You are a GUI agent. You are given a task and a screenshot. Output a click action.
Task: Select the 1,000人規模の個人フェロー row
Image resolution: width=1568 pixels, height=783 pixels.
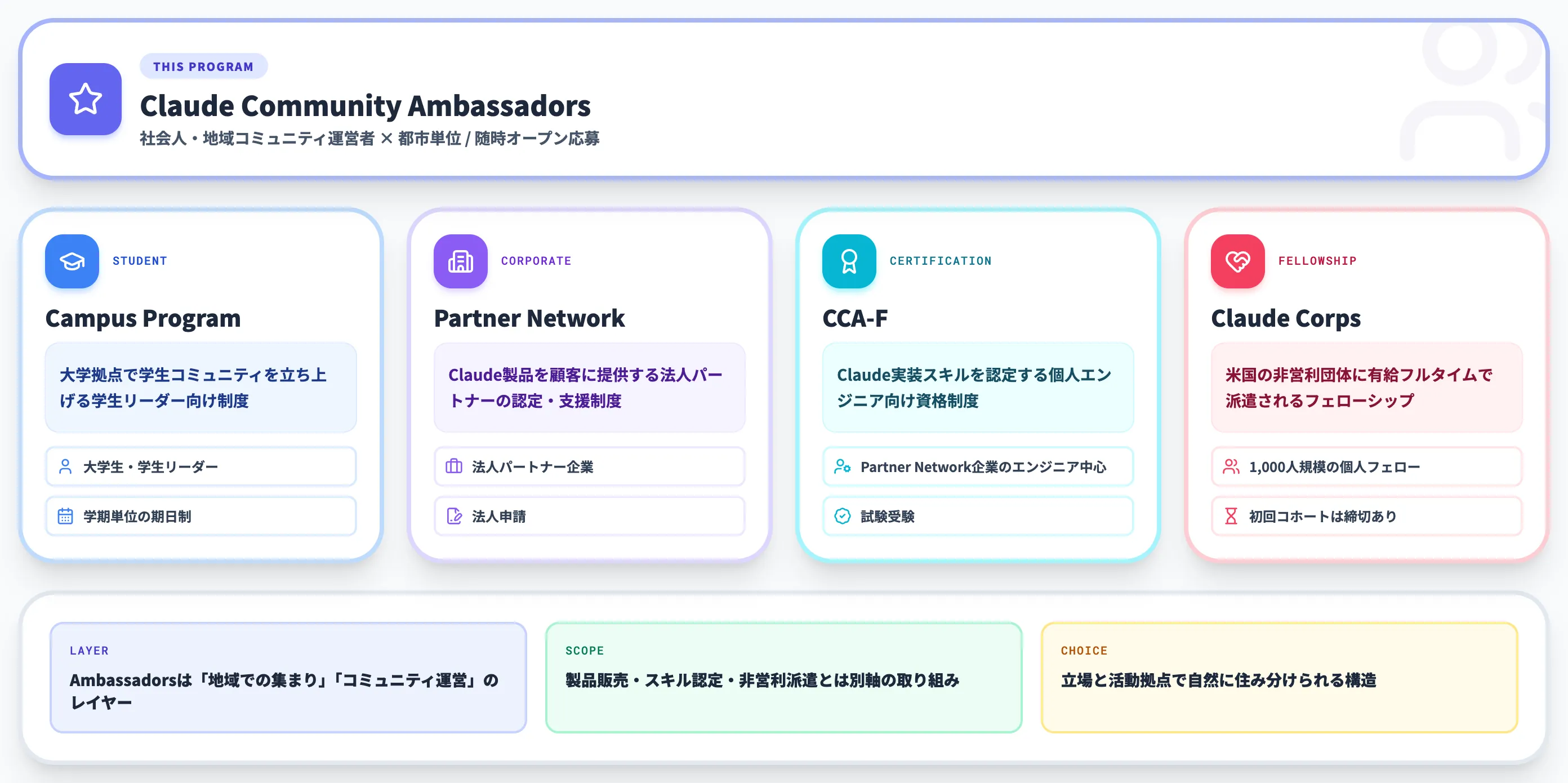pyautogui.click(x=1366, y=467)
